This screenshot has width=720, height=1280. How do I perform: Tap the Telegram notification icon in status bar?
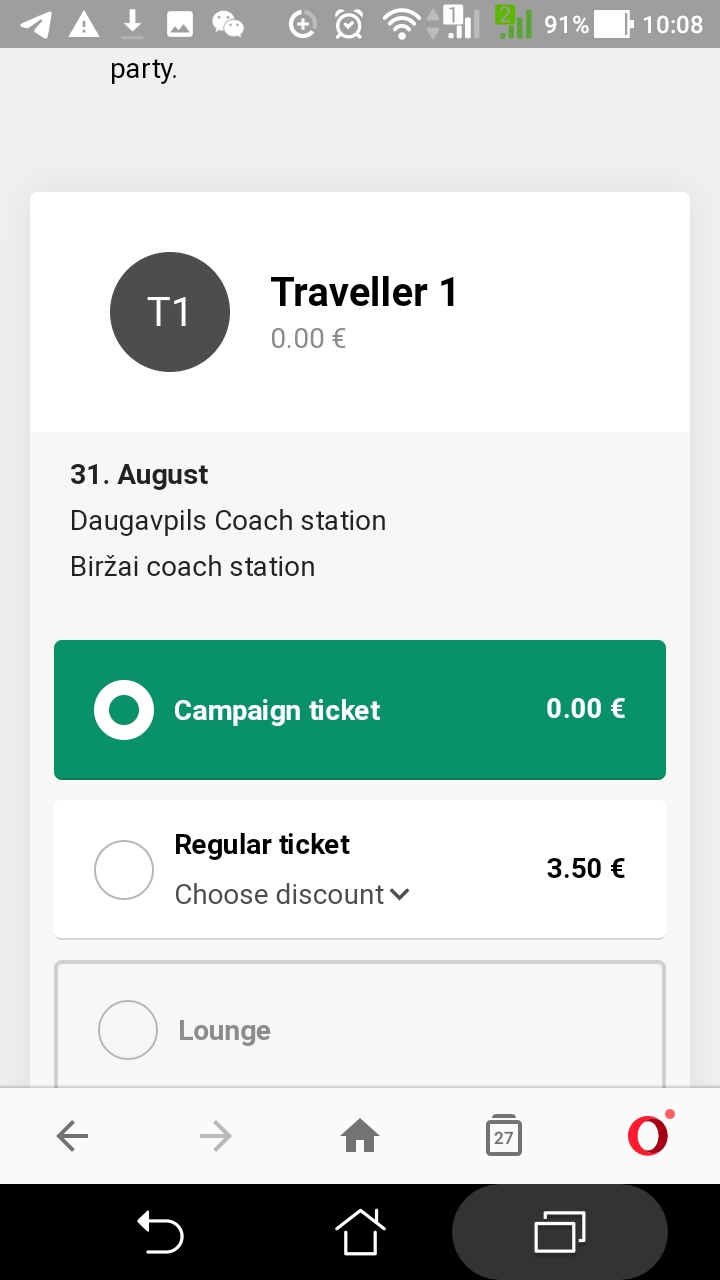pyautogui.click(x=36, y=24)
